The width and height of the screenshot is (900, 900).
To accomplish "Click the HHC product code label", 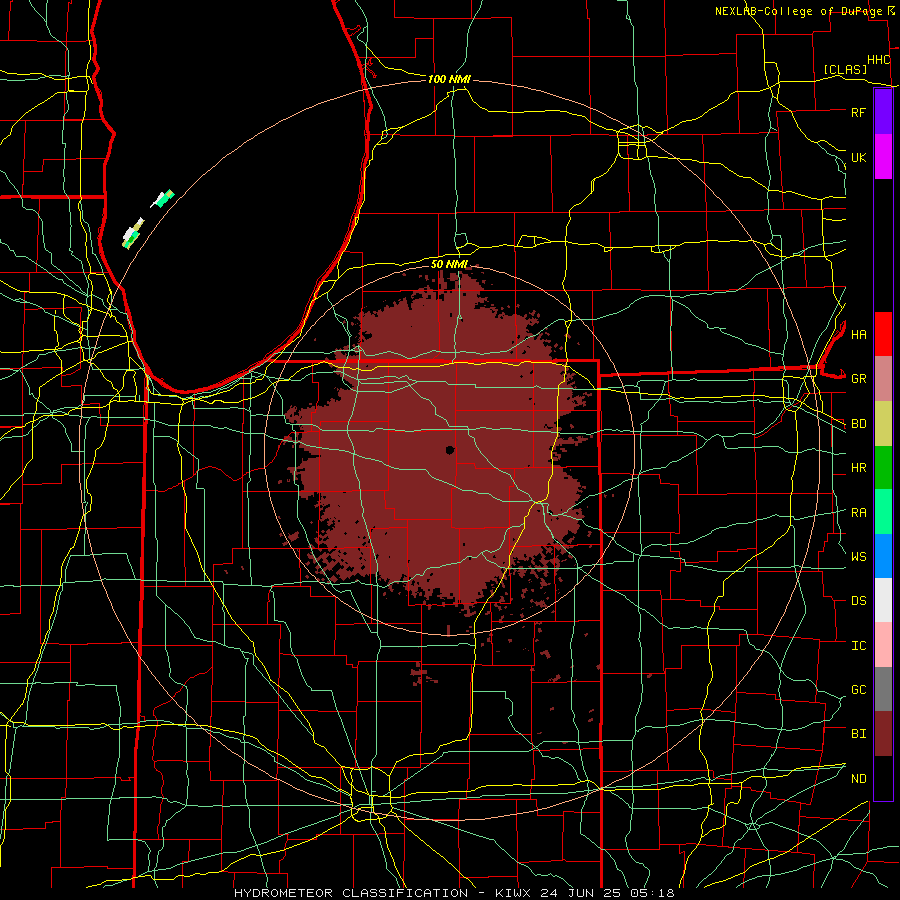I will pos(878,60).
